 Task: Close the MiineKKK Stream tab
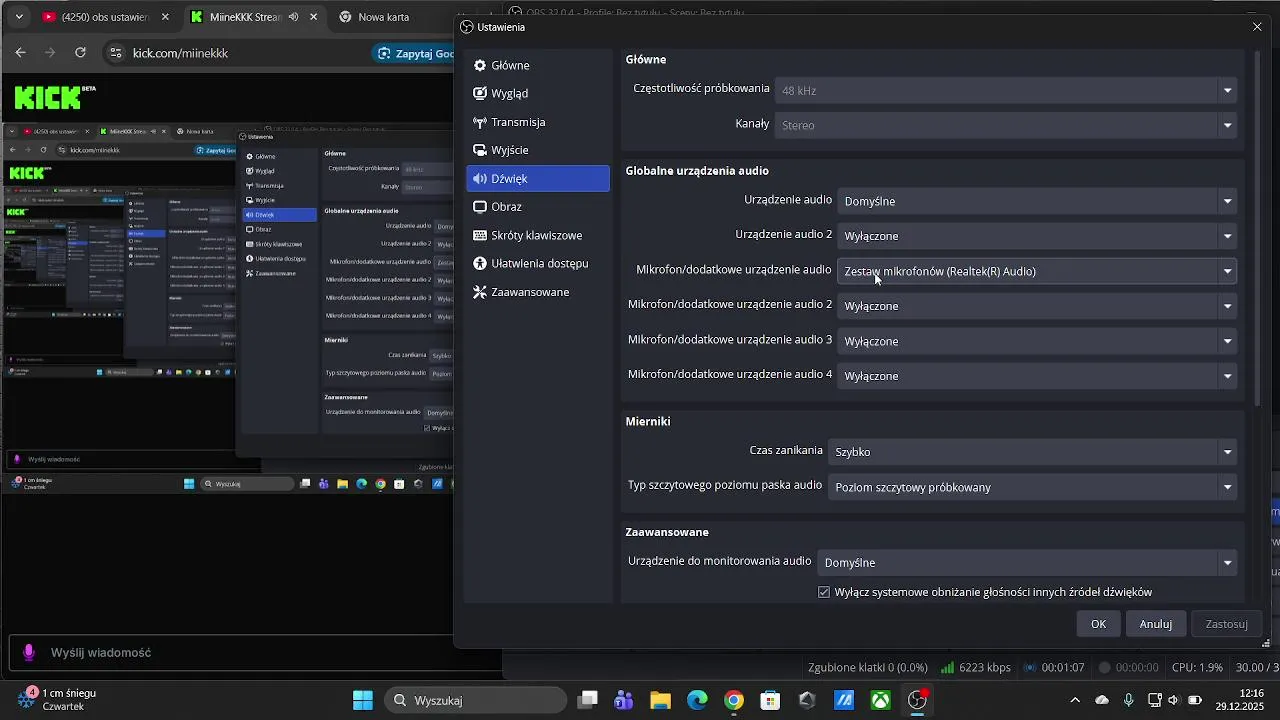click(x=313, y=17)
